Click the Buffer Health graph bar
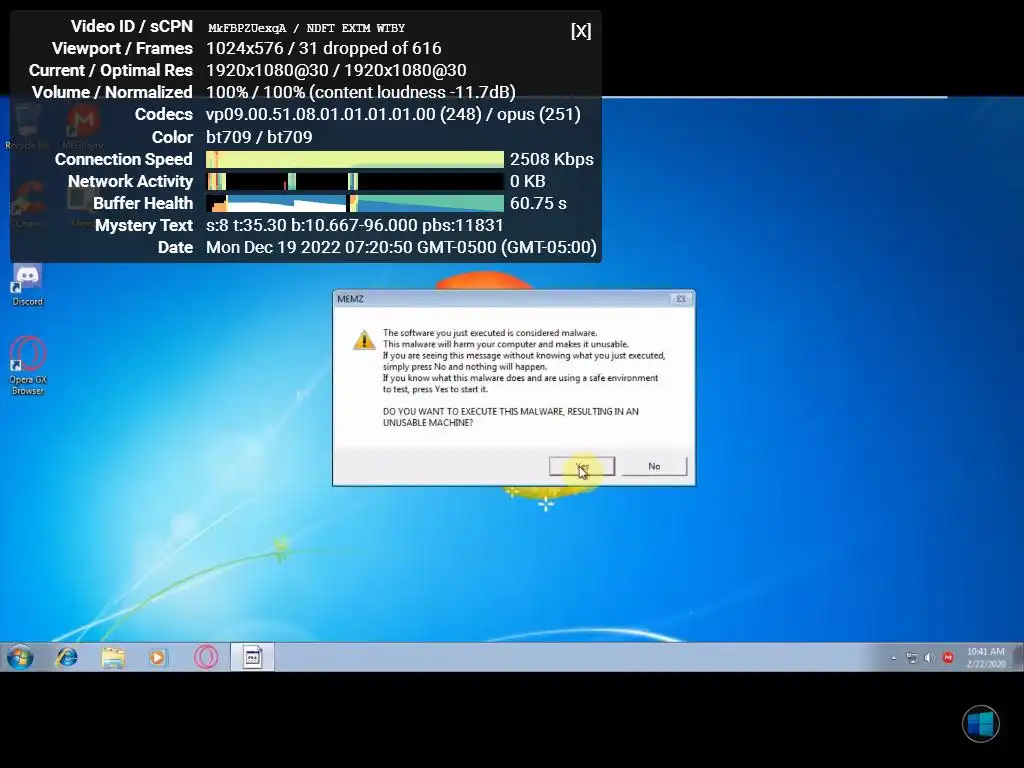Image resolution: width=1024 pixels, height=768 pixels. 355,204
